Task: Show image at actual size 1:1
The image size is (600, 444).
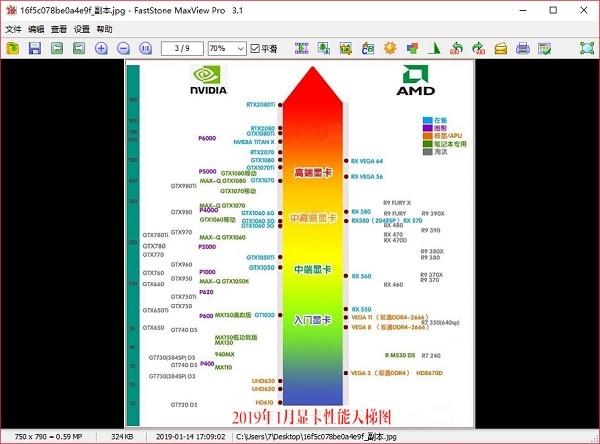Action: (x=145, y=48)
